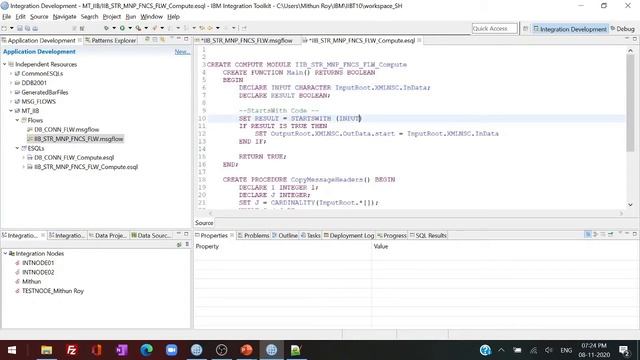Open the Project menu
The height and width of the screenshot is (360, 640).
111,17
